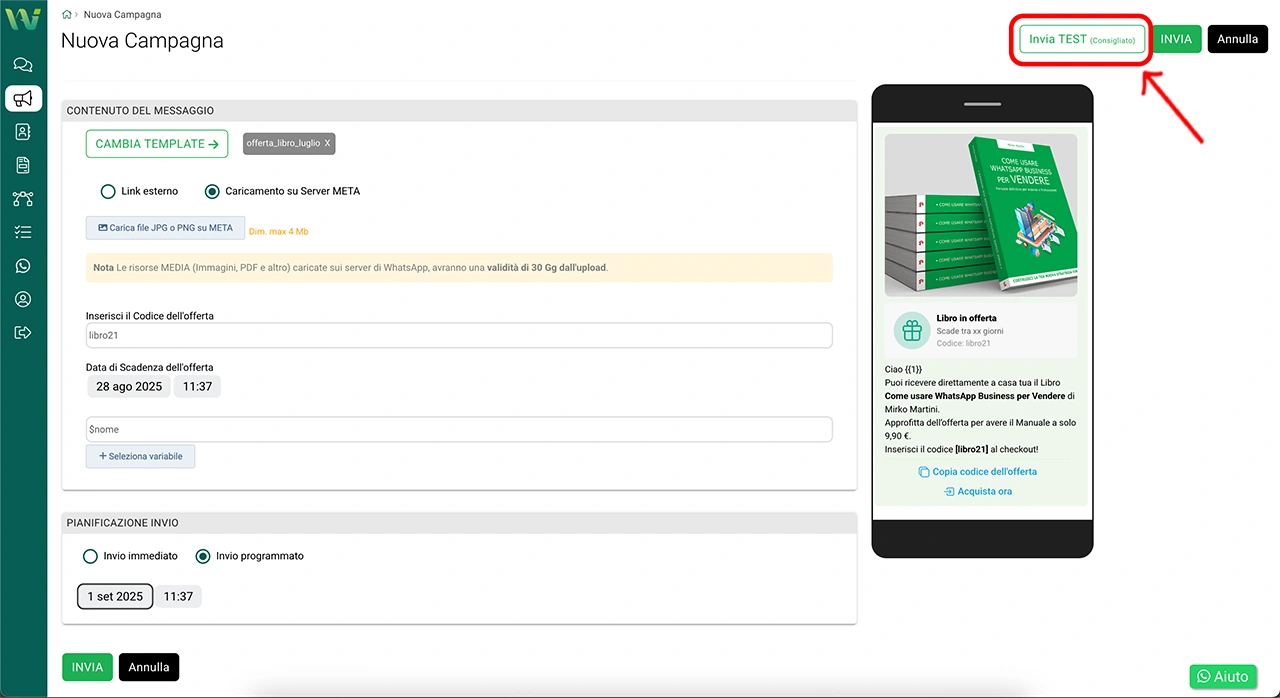The image size is (1280, 698).
Task: Open the expiry time 11:37 picker
Action: point(197,386)
